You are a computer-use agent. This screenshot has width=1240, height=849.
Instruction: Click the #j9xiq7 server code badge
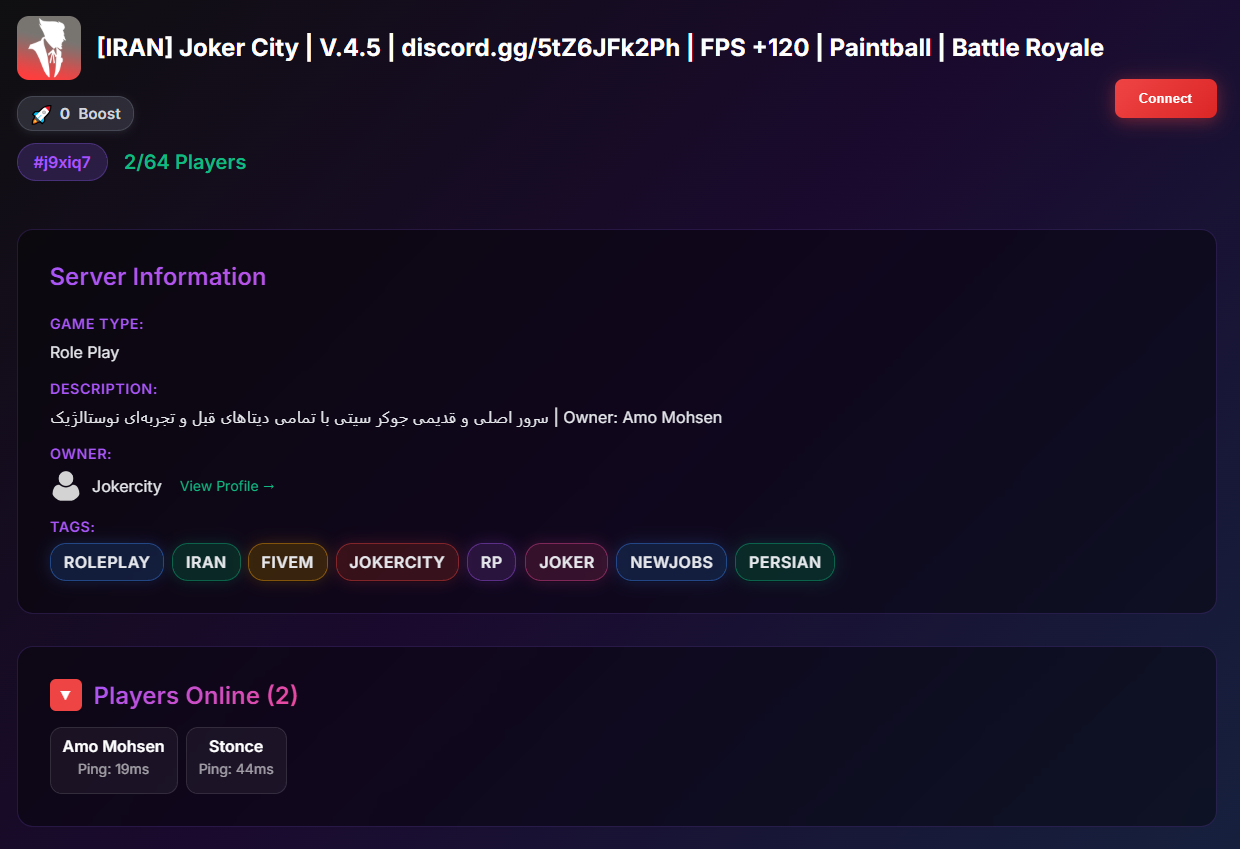click(62, 162)
